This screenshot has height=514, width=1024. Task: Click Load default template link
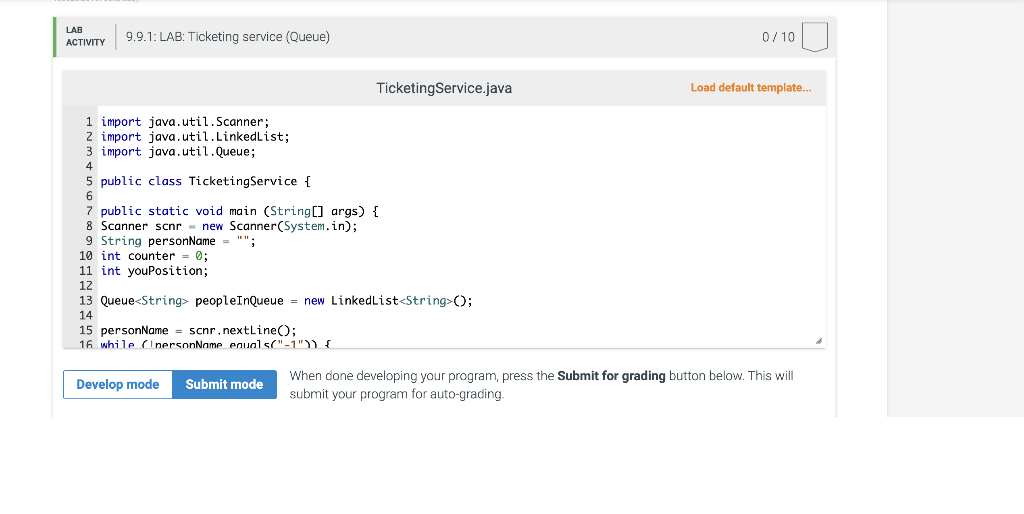click(751, 88)
